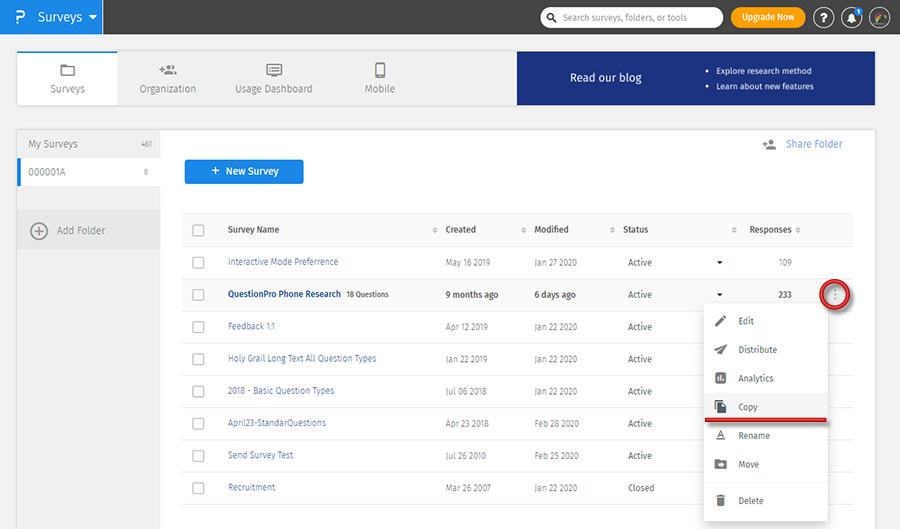Open the notifications bell icon

click(852, 18)
